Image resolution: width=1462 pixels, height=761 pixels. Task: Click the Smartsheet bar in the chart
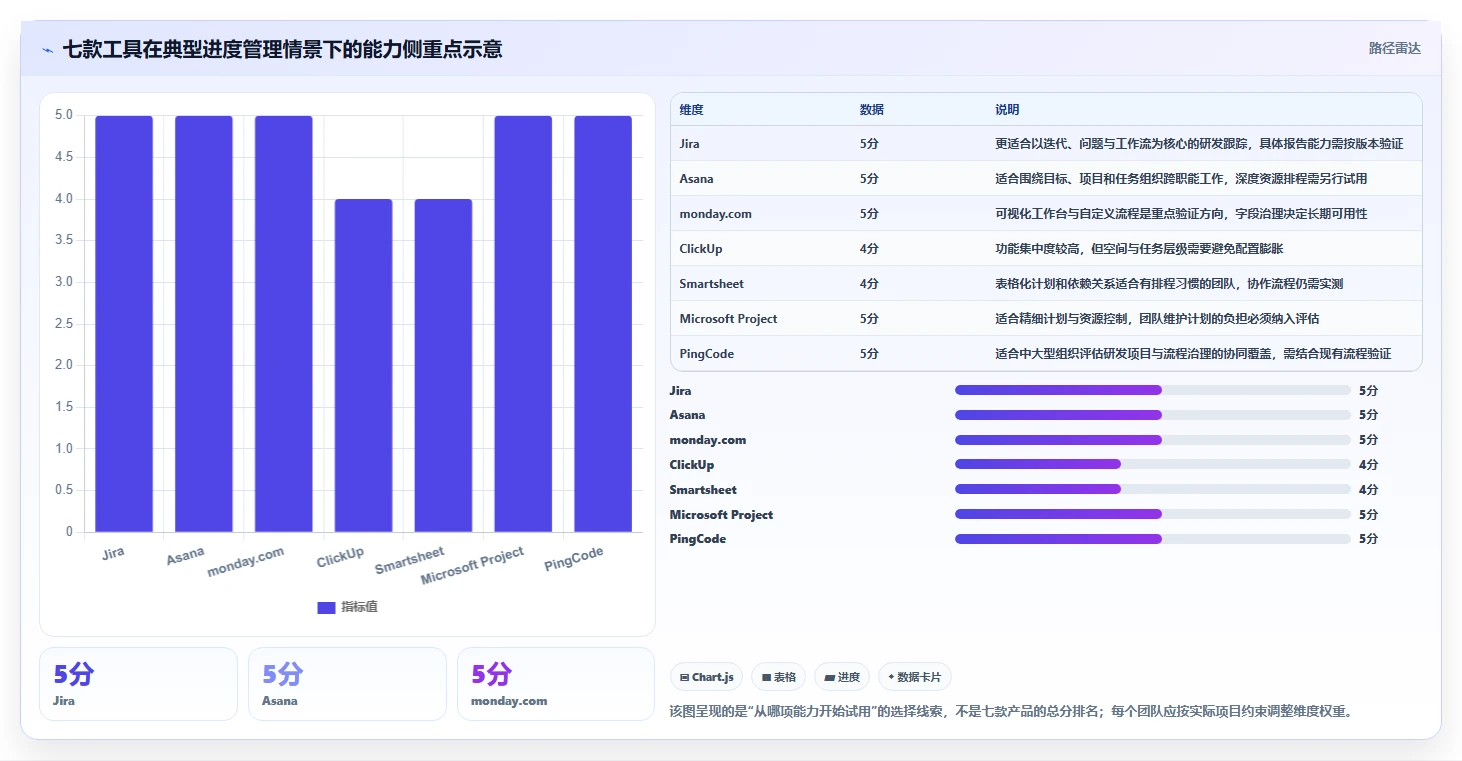click(x=443, y=366)
